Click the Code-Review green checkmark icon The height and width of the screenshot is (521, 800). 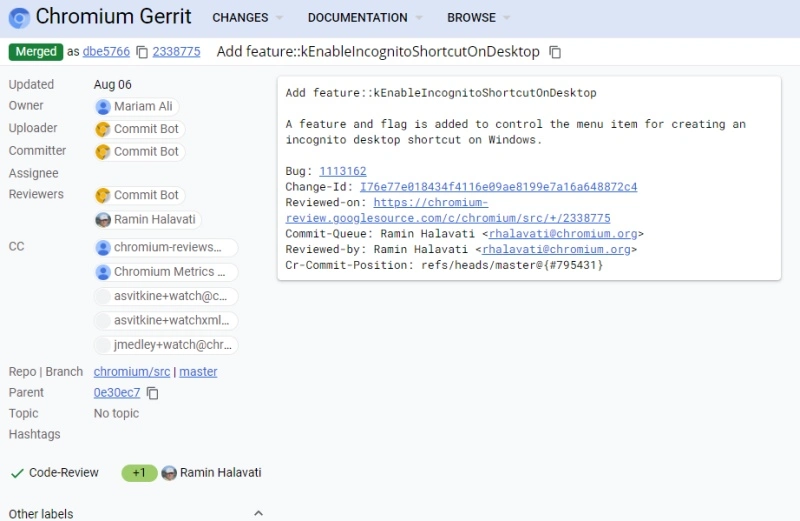(17, 473)
